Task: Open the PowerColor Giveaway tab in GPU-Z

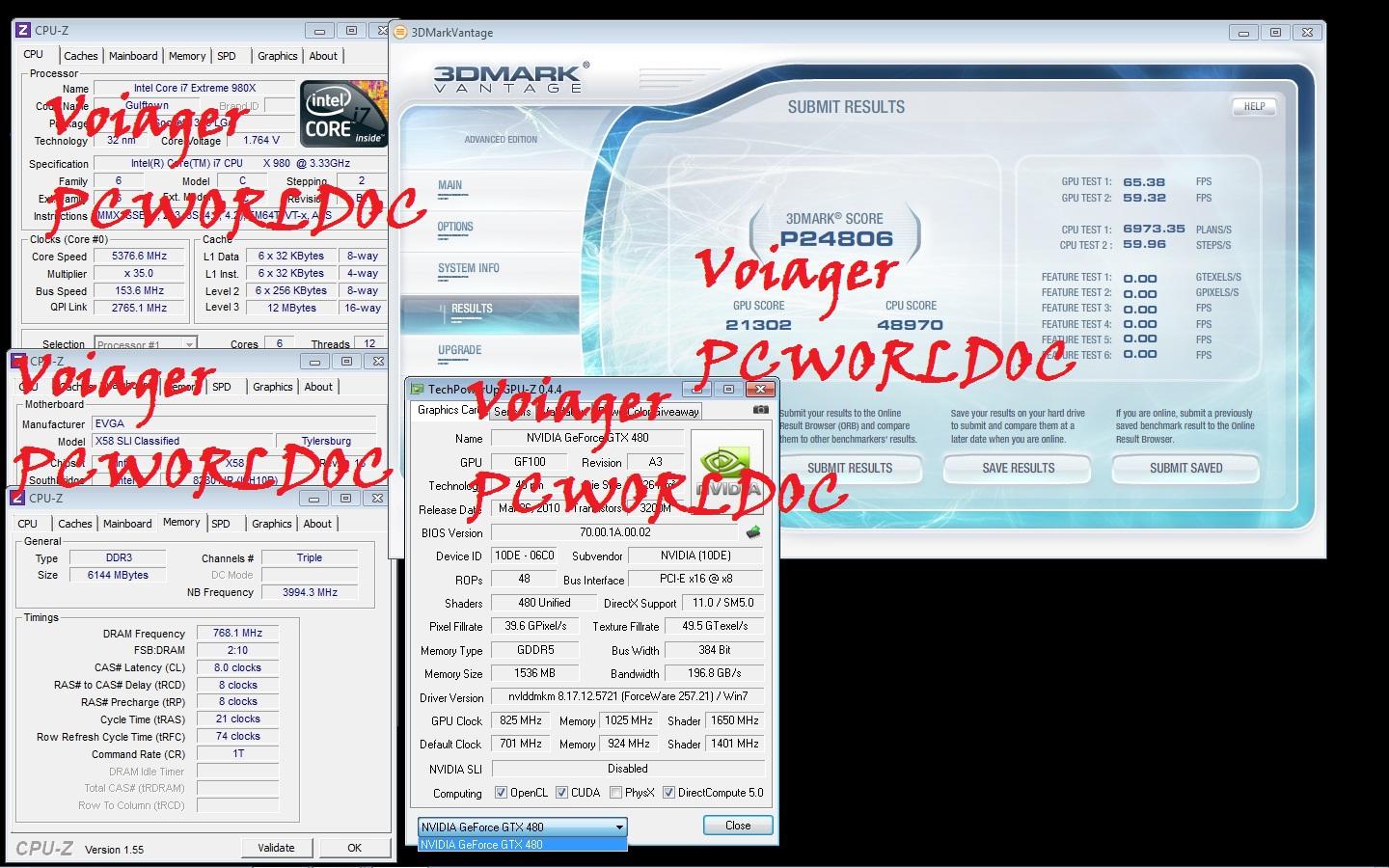Action: click(x=648, y=412)
